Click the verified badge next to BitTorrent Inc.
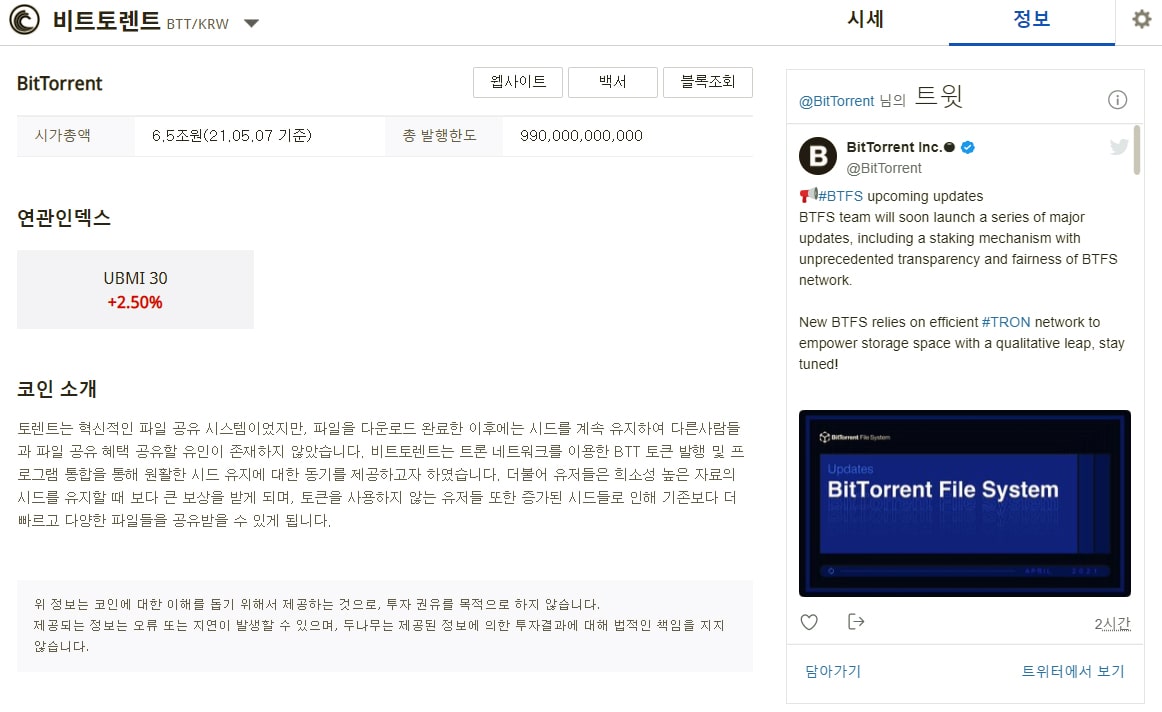Viewport: 1162px width, 712px height. pyautogui.click(x=967, y=147)
